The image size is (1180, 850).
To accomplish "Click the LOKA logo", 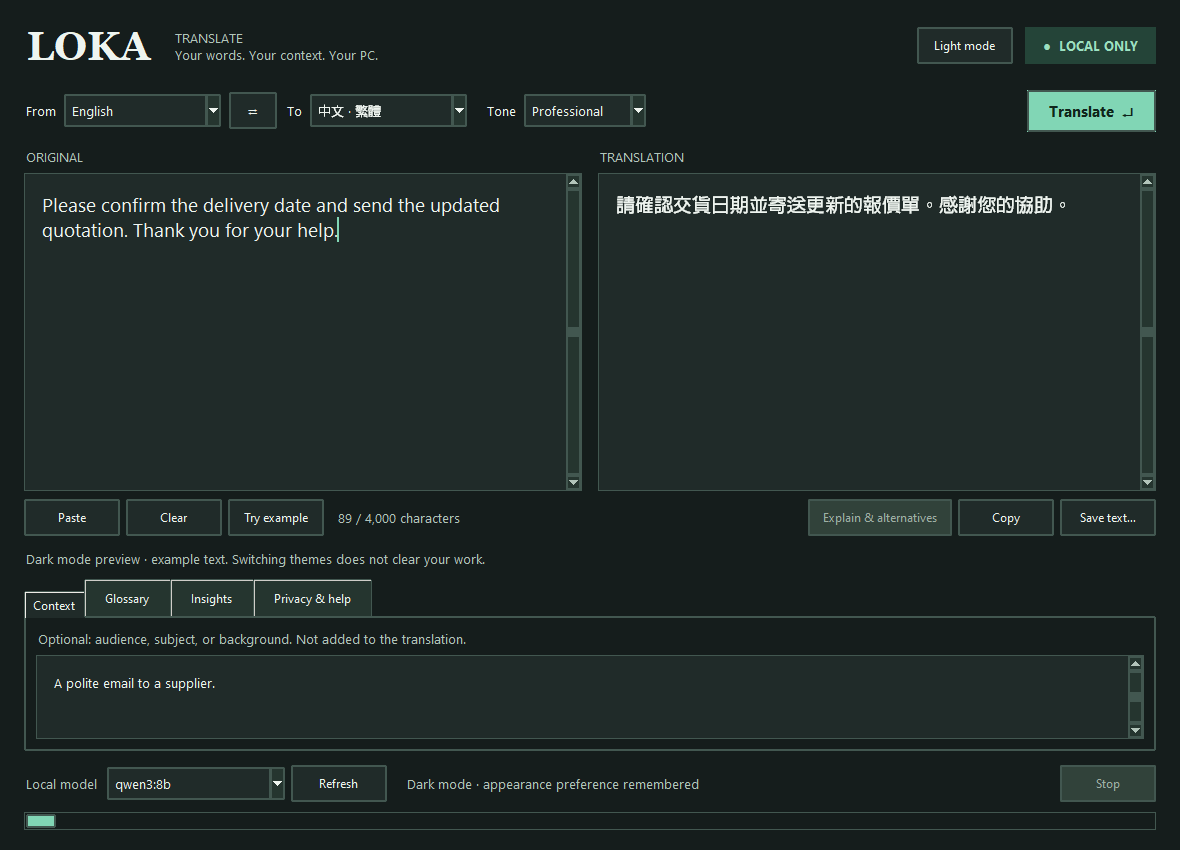I will (x=89, y=46).
